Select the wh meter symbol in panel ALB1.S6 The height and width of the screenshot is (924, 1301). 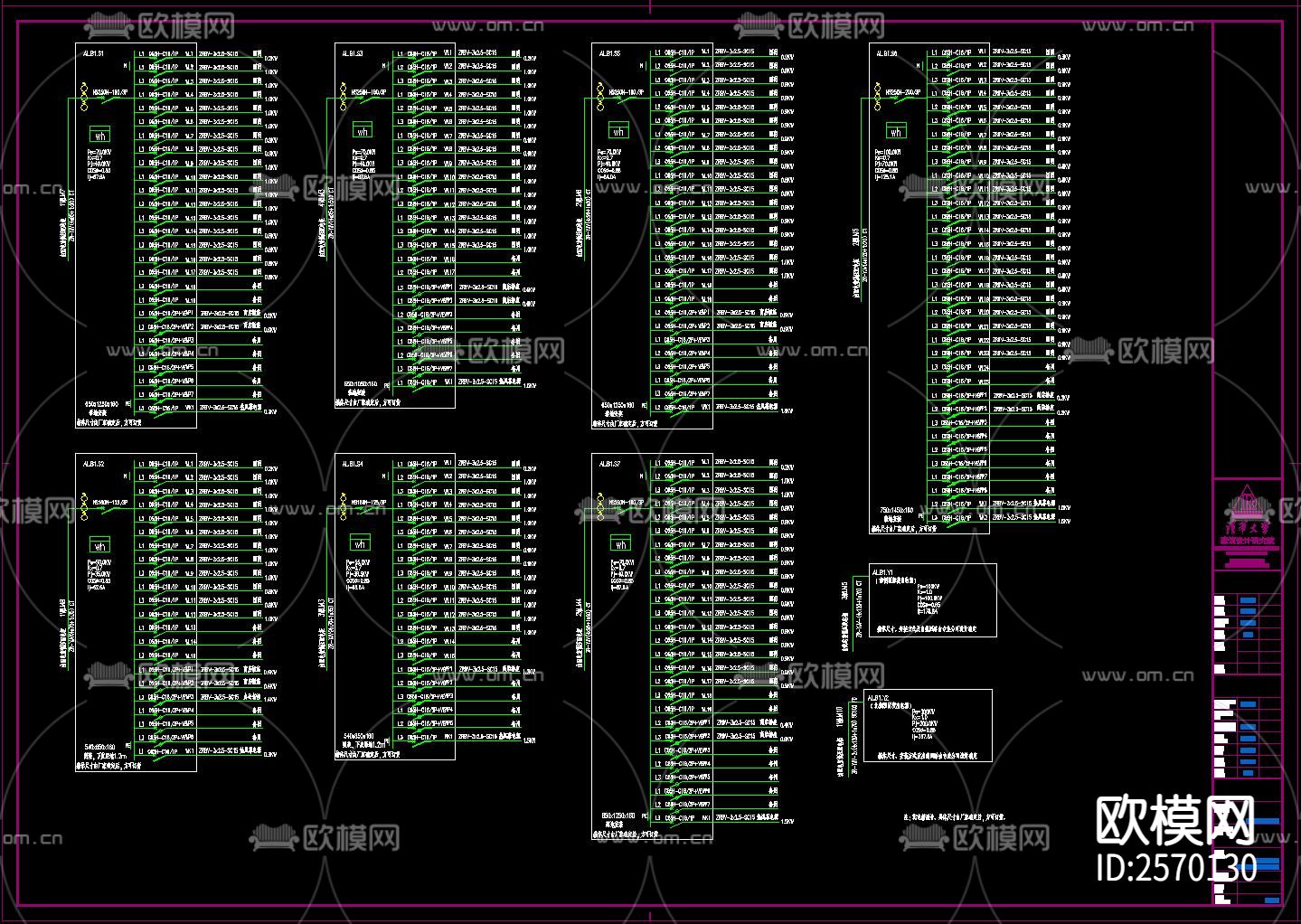click(895, 131)
